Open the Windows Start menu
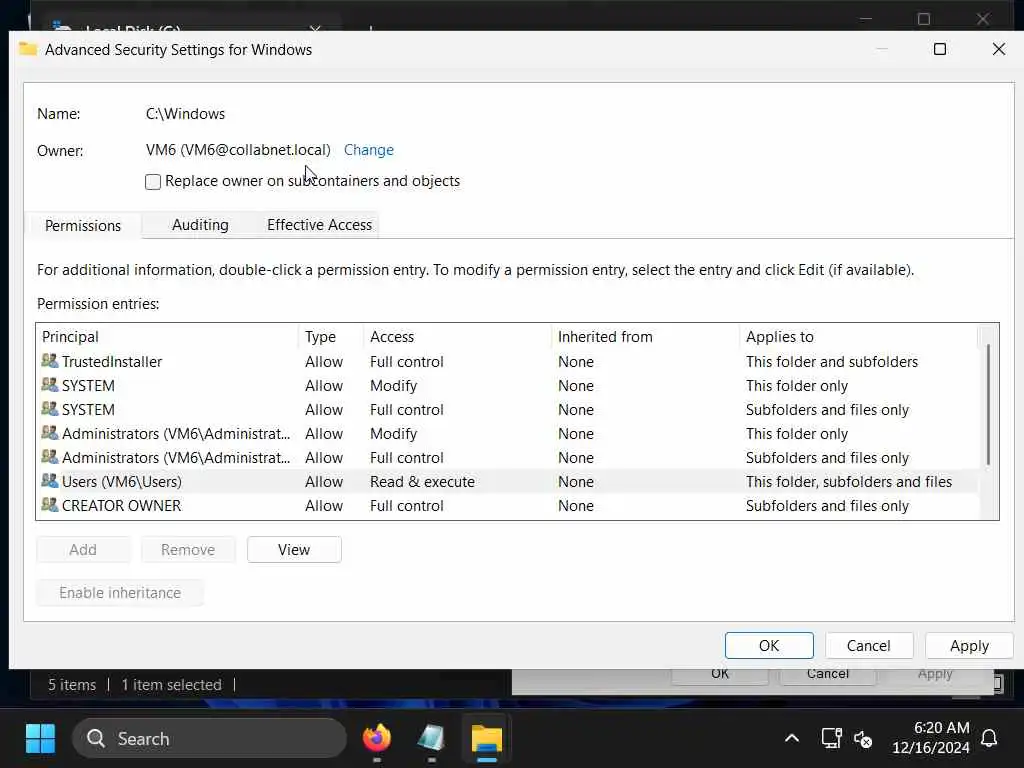Viewport: 1024px width, 768px height. (x=40, y=739)
